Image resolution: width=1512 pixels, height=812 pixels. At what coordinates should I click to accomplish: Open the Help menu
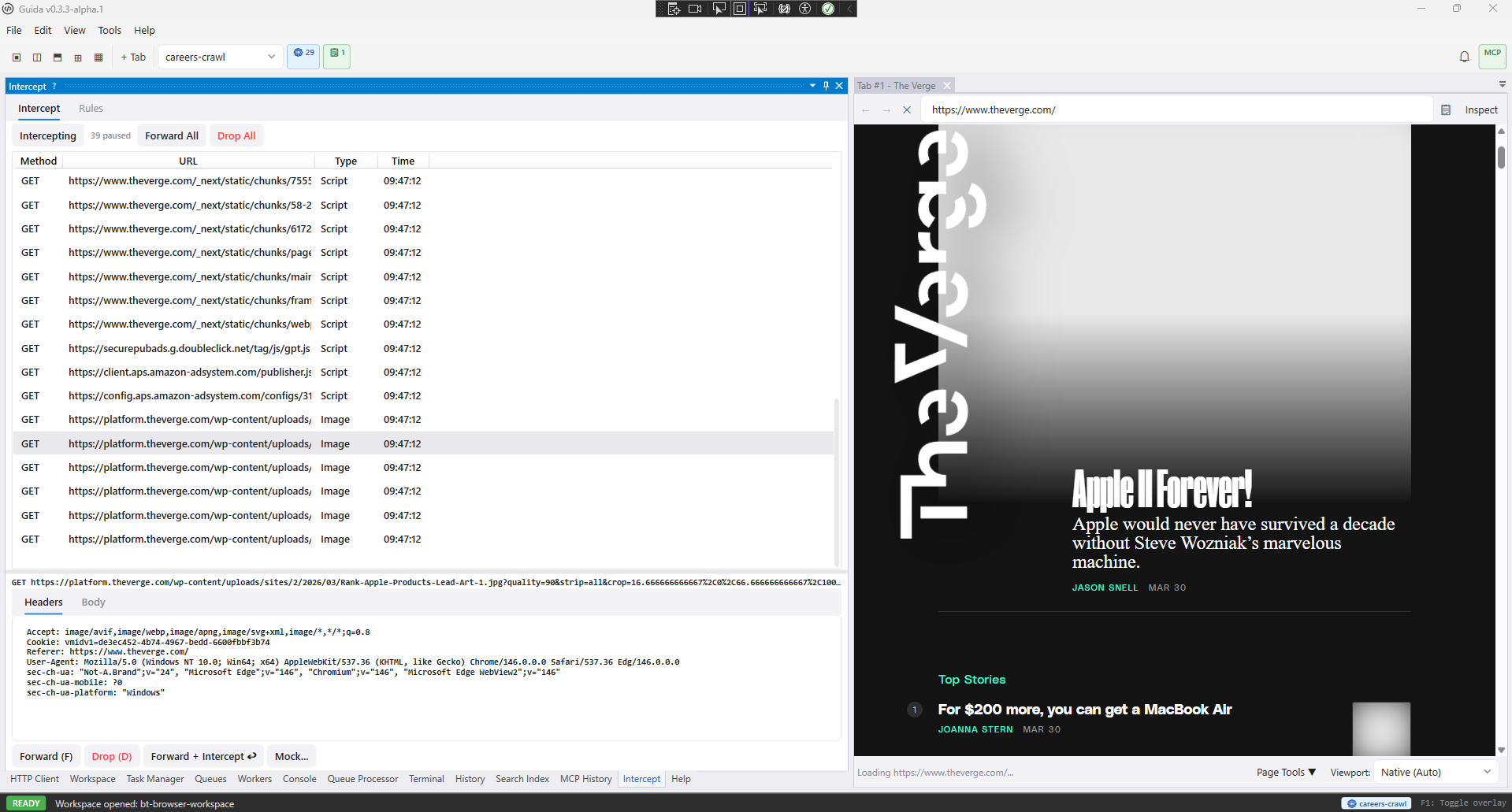coord(144,30)
